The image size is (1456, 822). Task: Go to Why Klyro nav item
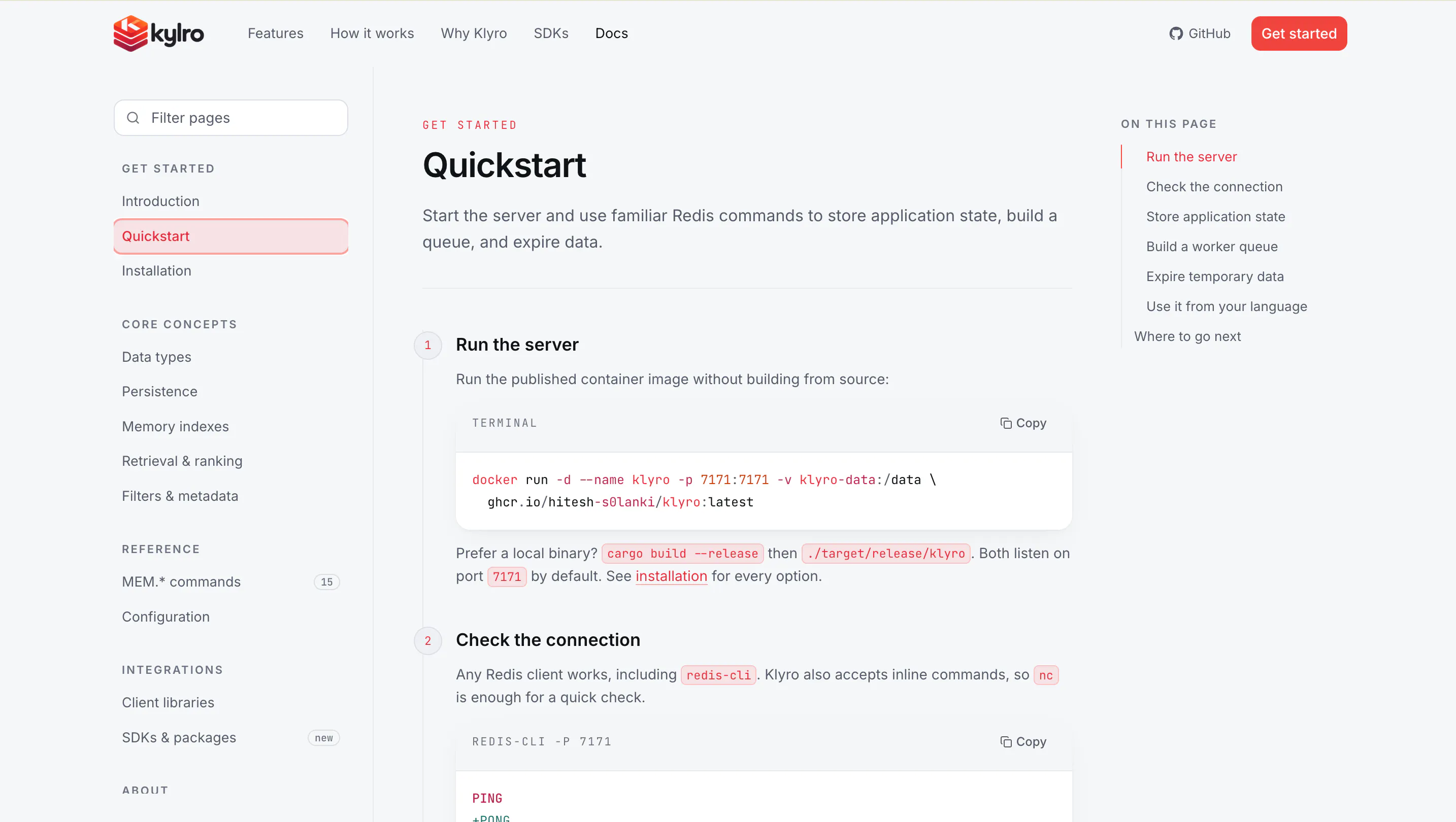click(474, 33)
